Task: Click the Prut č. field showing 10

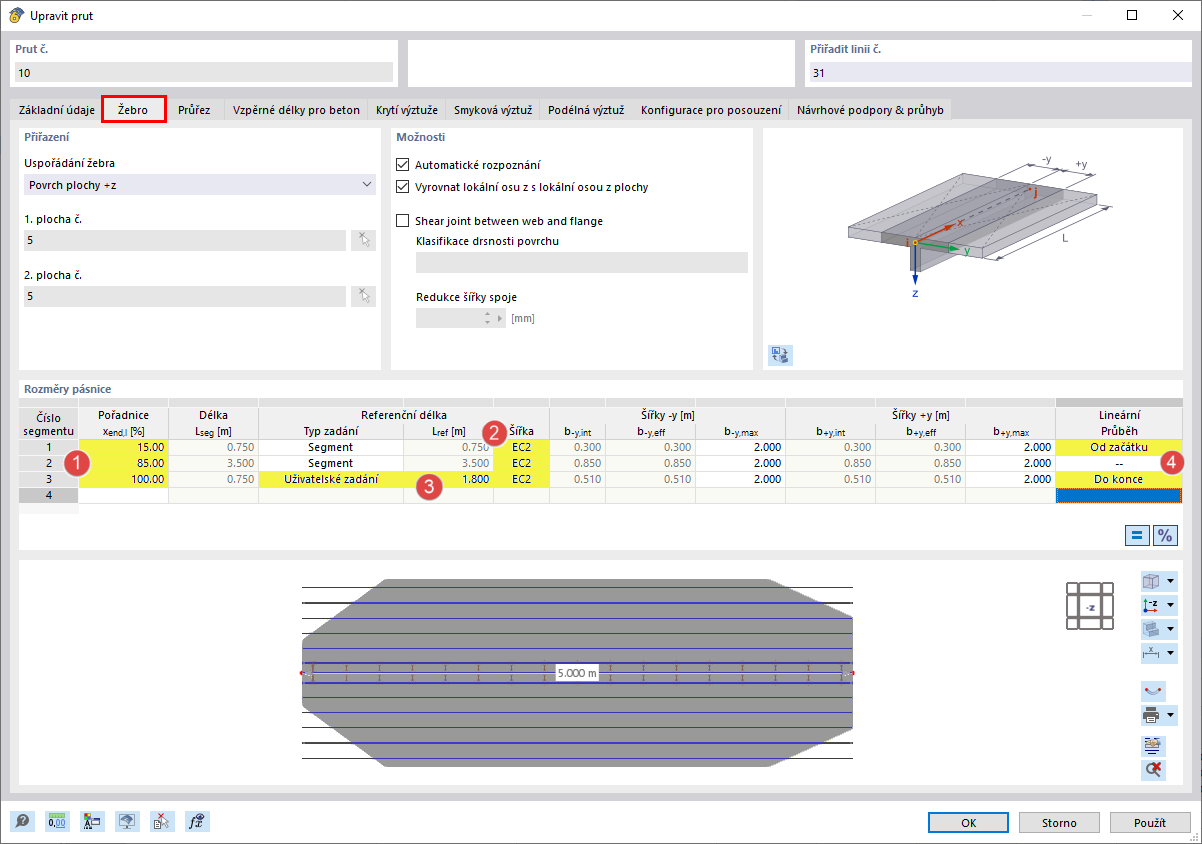Action: tap(203, 72)
